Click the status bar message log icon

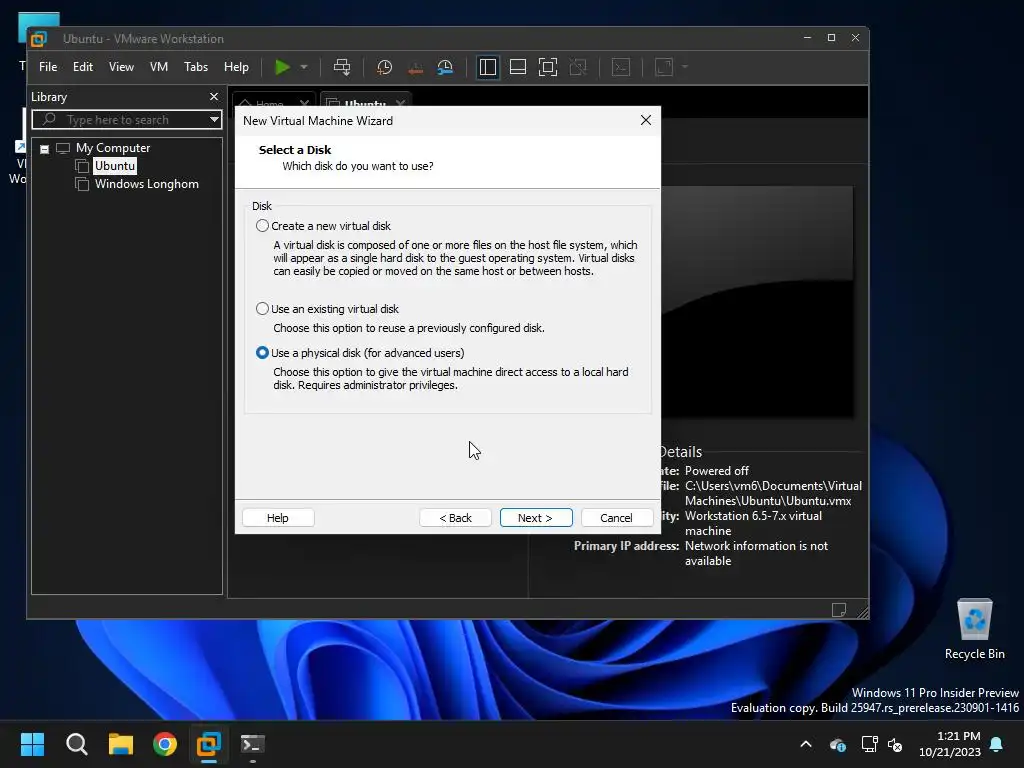tap(839, 610)
